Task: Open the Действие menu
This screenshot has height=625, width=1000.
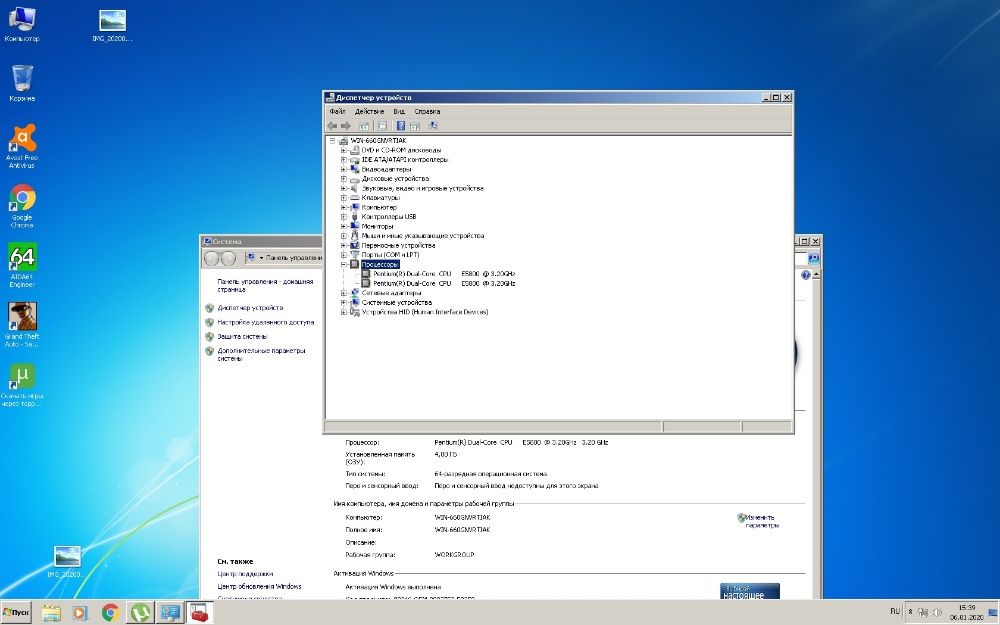Action: click(368, 111)
